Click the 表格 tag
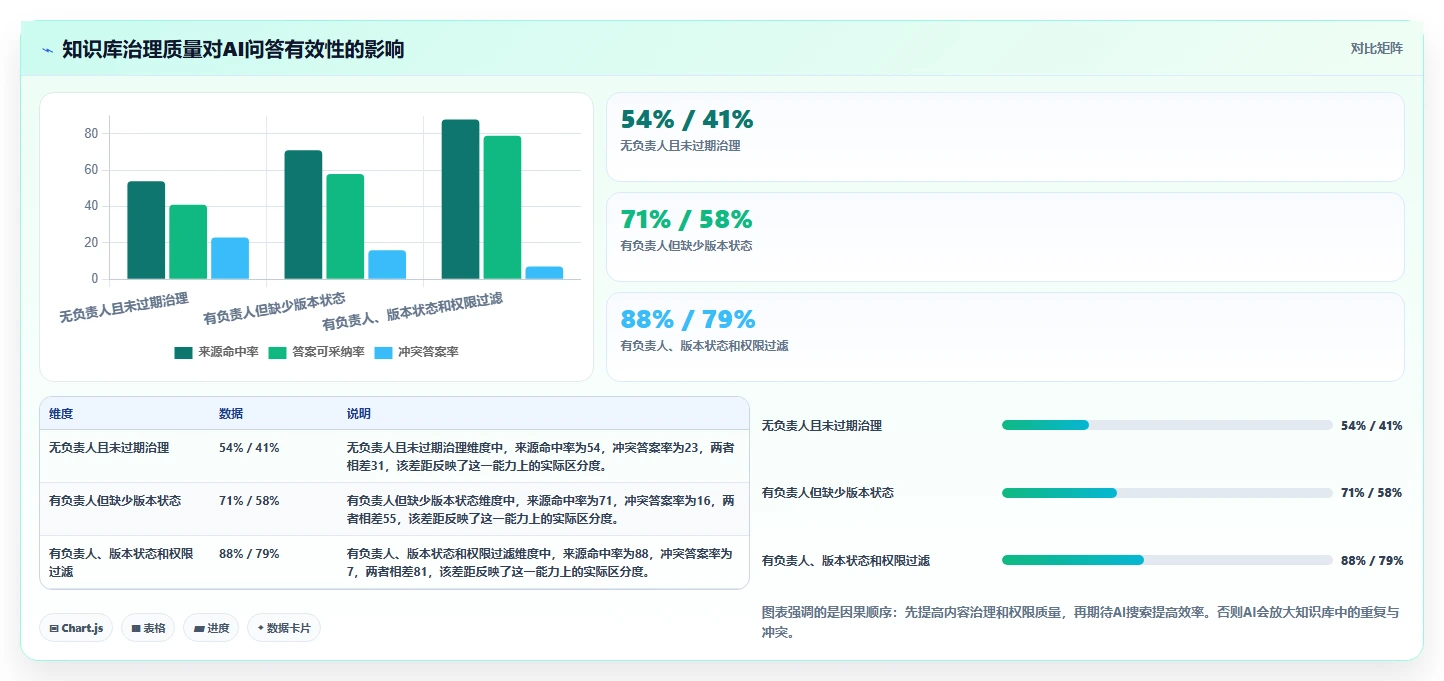The width and height of the screenshot is (1444, 681). [148, 628]
